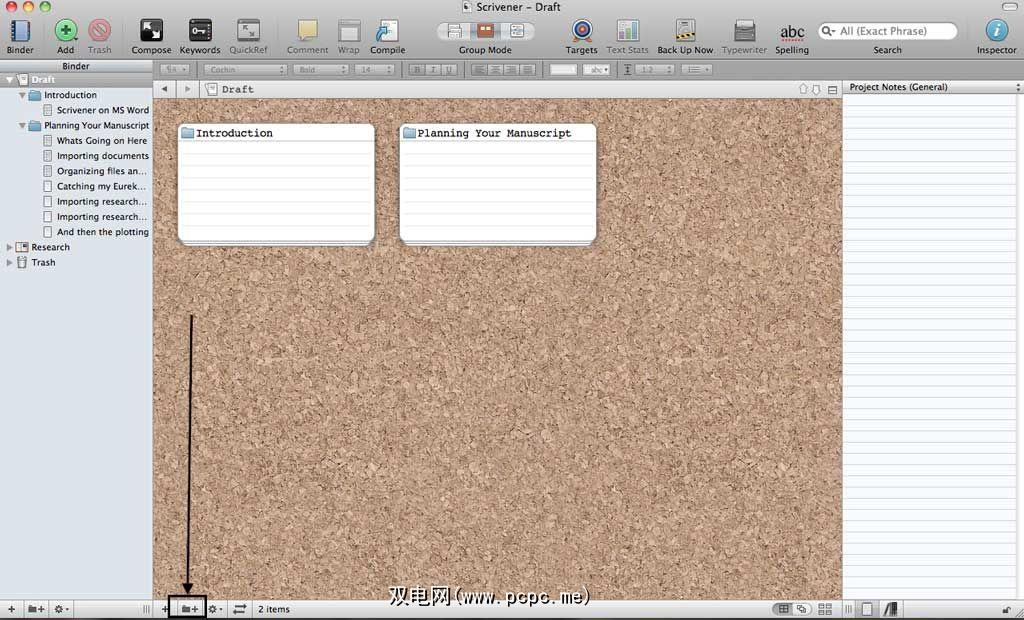Expand the Research folder
This screenshot has width=1024, height=620.
(10, 247)
